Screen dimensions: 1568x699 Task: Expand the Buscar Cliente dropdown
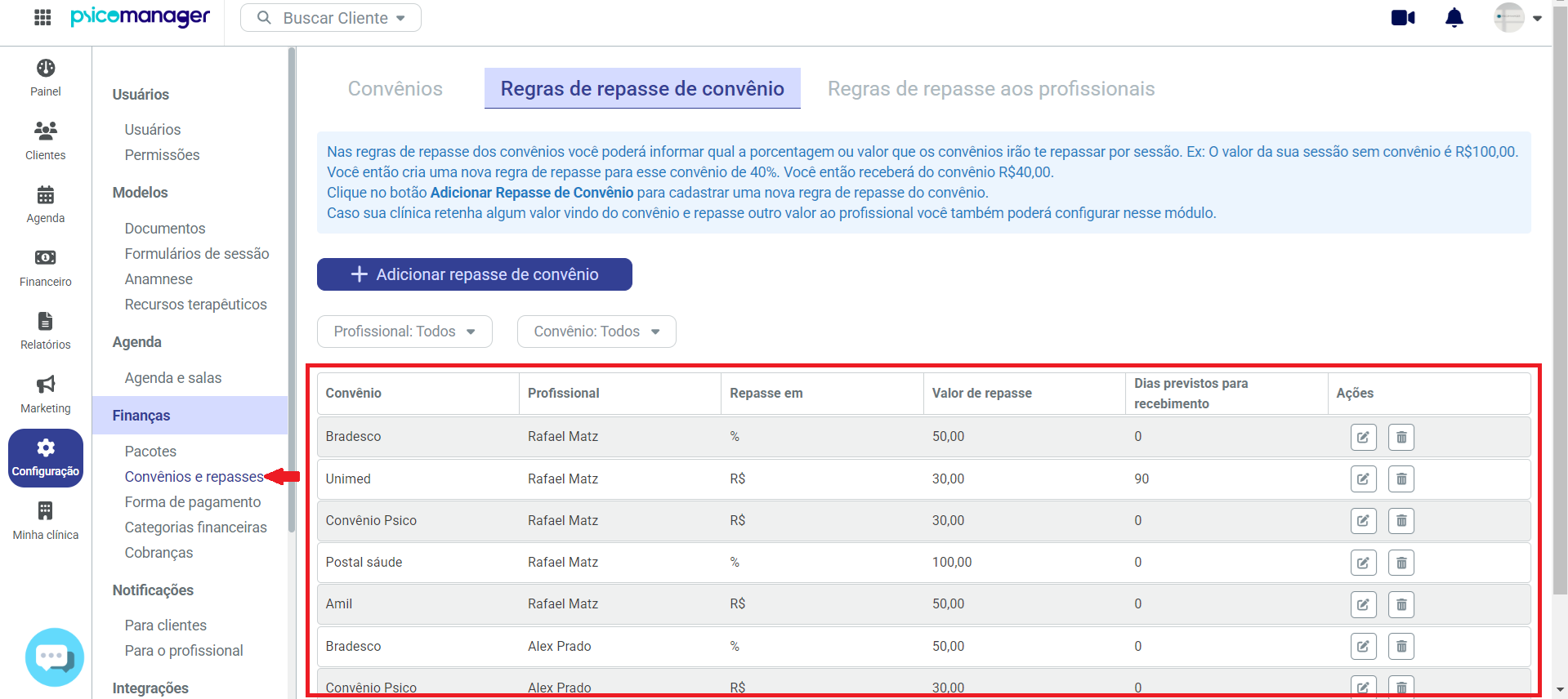pos(331,18)
